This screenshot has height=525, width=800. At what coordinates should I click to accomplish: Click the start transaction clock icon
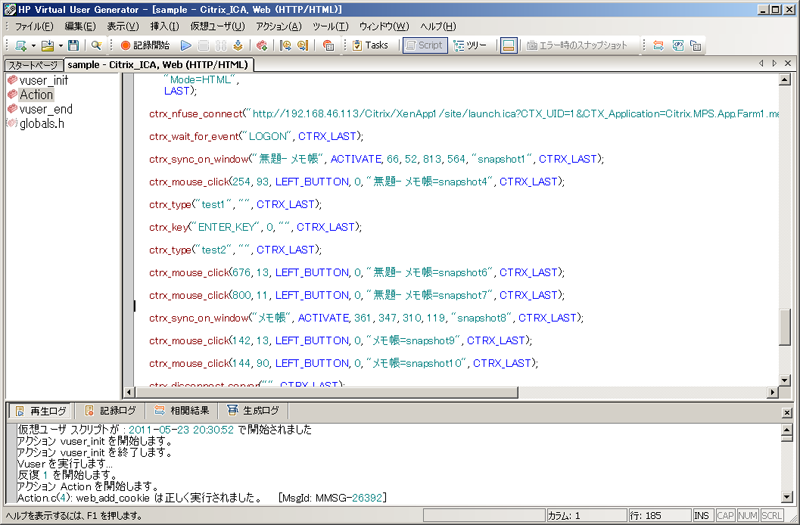click(x=286, y=45)
